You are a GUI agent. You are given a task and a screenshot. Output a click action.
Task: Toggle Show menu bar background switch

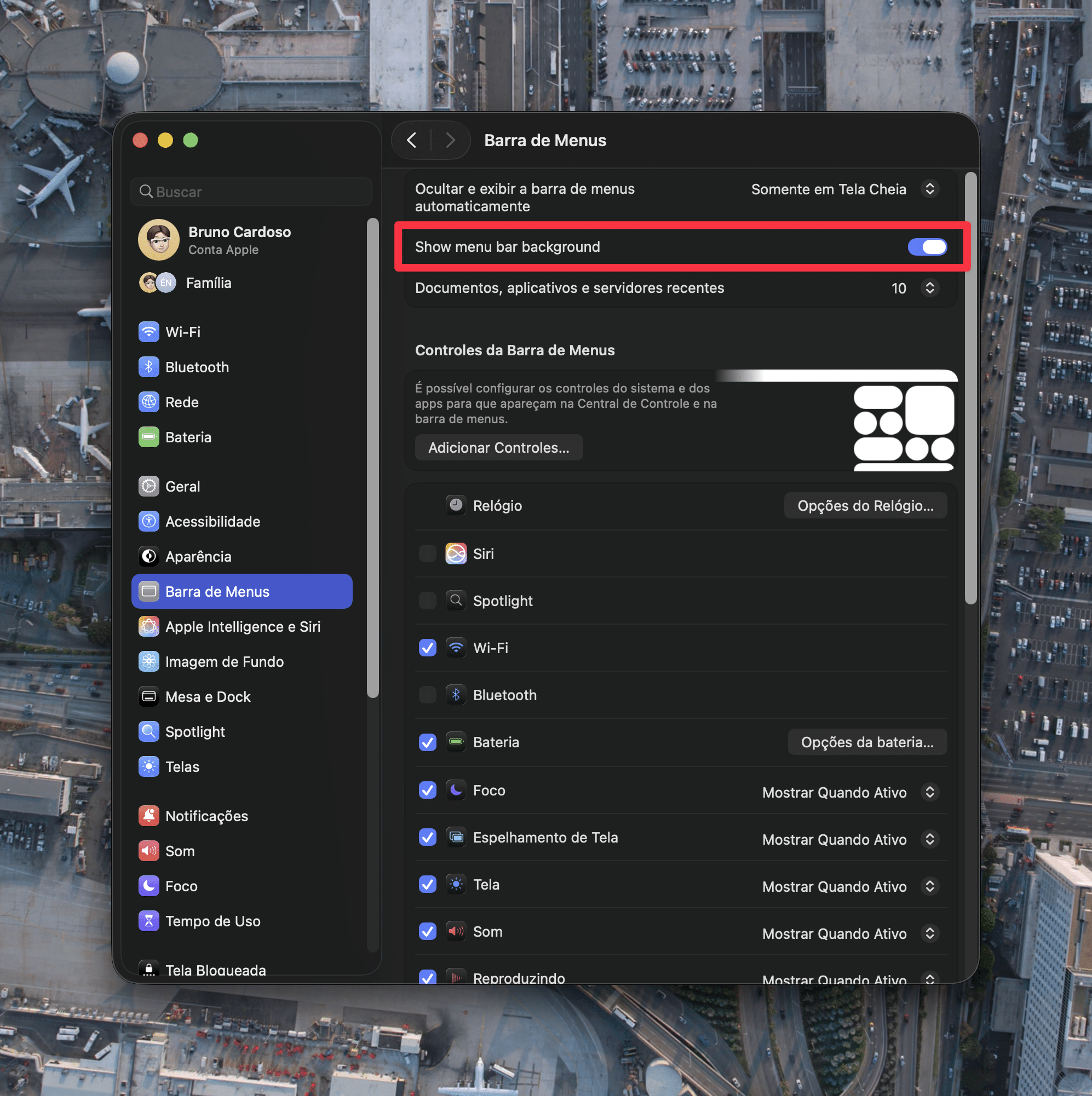point(927,247)
